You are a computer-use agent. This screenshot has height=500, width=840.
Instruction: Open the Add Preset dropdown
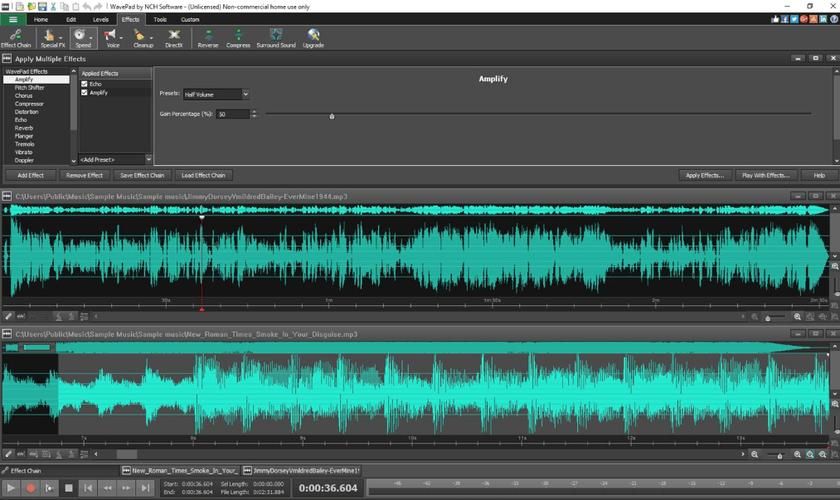(x=115, y=160)
